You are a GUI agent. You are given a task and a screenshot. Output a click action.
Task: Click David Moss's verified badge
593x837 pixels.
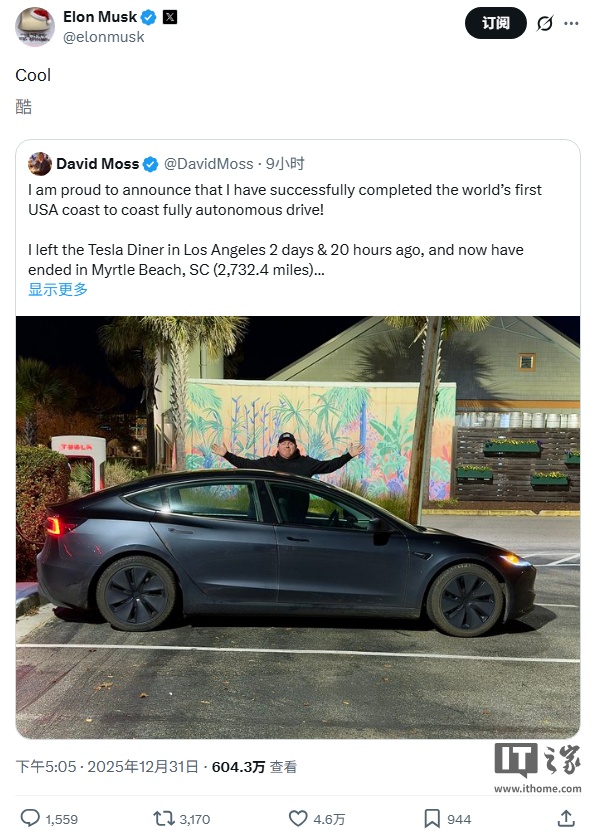click(x=151, y=164)
